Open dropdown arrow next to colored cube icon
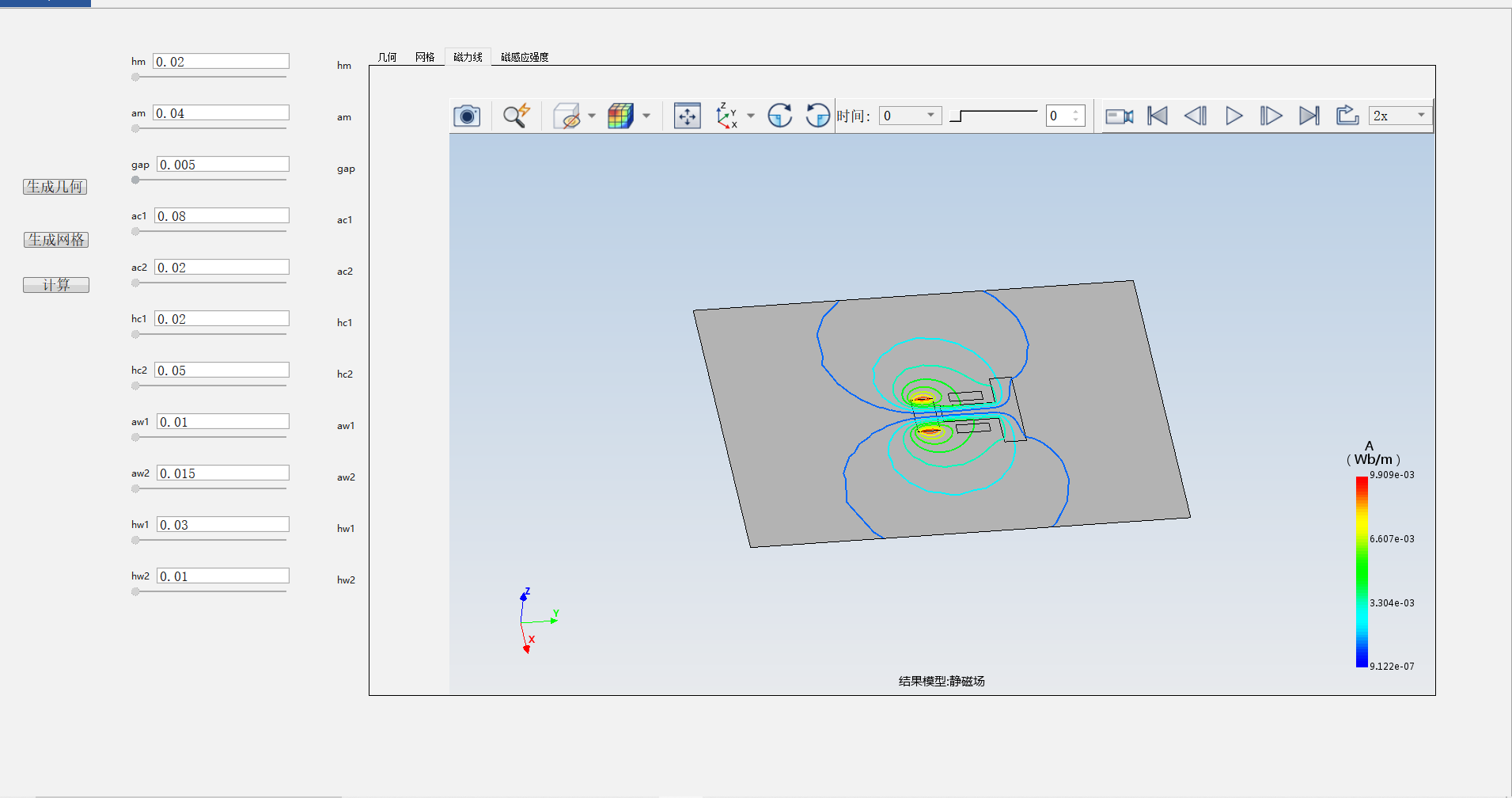Screen dimensions: 1512x798 646,116
